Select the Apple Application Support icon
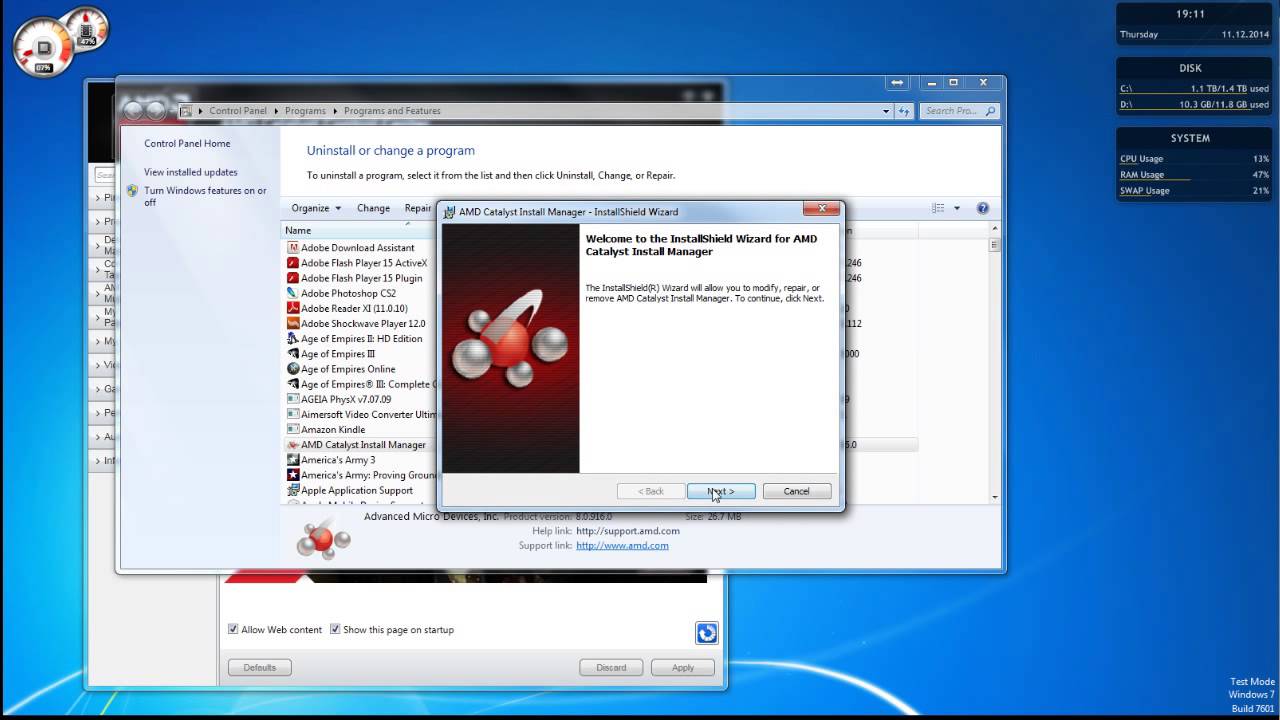Image resolution: width=1280 pixels, height=720 pixels. point(293,490)
